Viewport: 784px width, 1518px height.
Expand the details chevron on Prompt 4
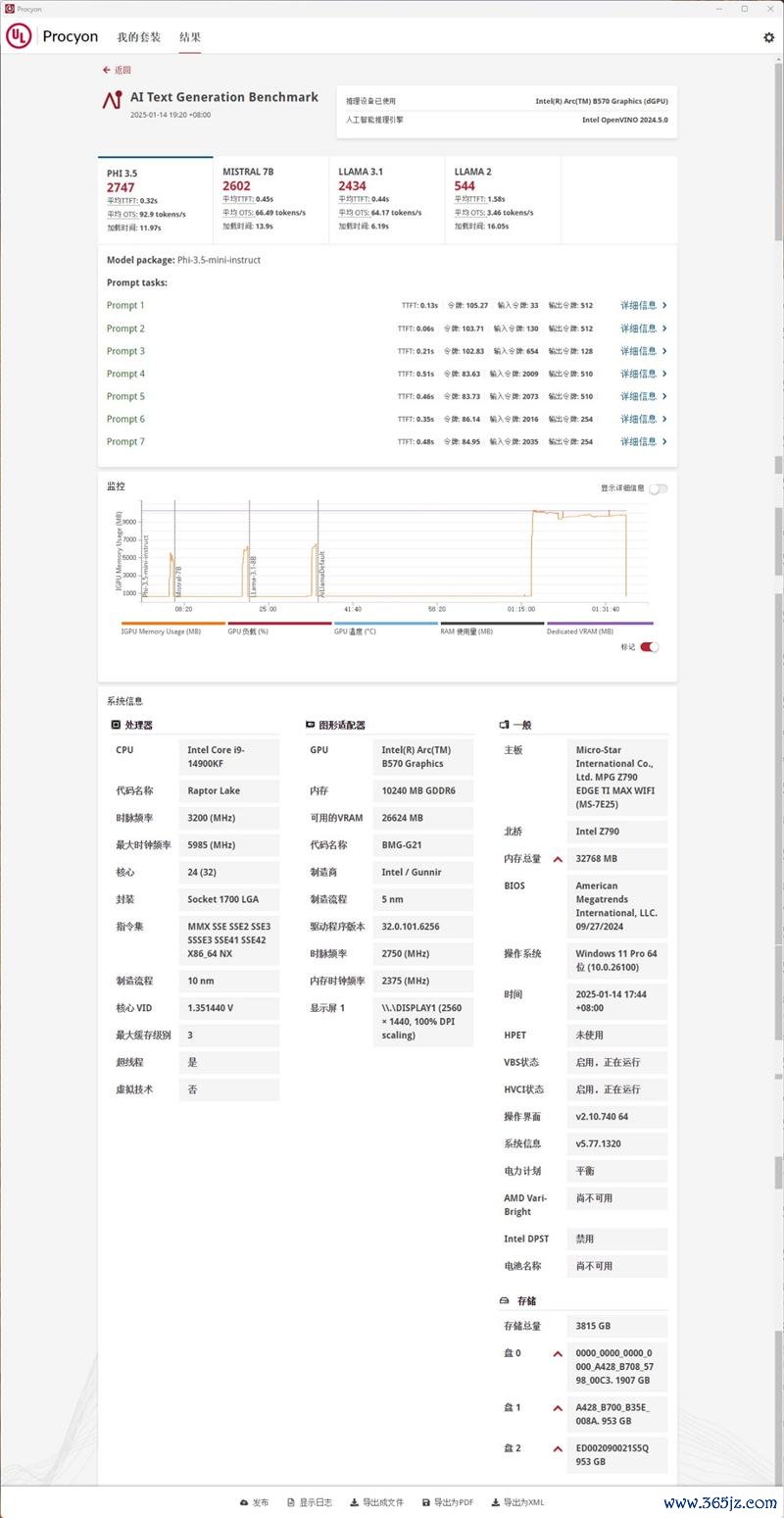664,374
